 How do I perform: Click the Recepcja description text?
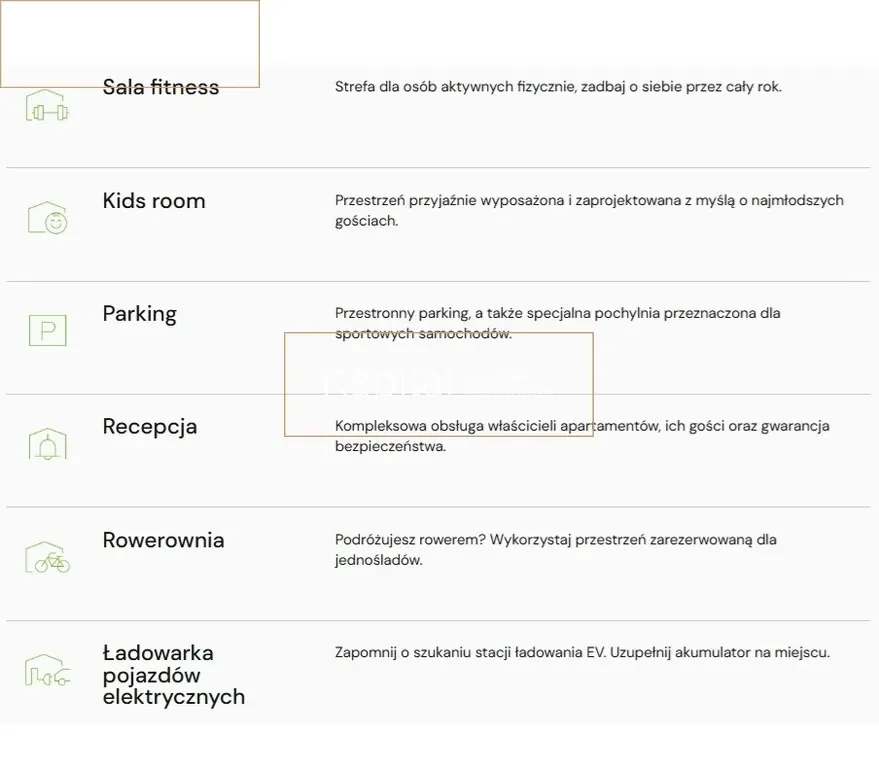(x=582, y=436)
